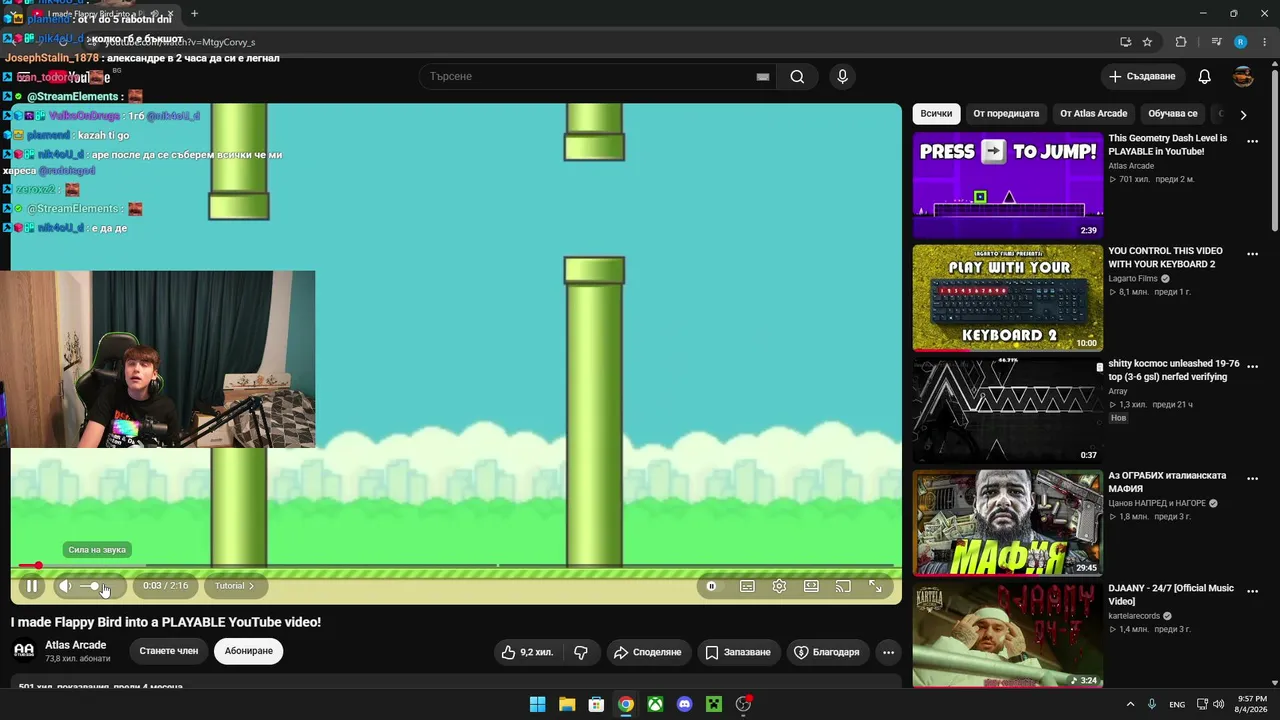Show hidden system tray icons
The width and height of the screenshot is (1280, 720).
pos(1131,704)
